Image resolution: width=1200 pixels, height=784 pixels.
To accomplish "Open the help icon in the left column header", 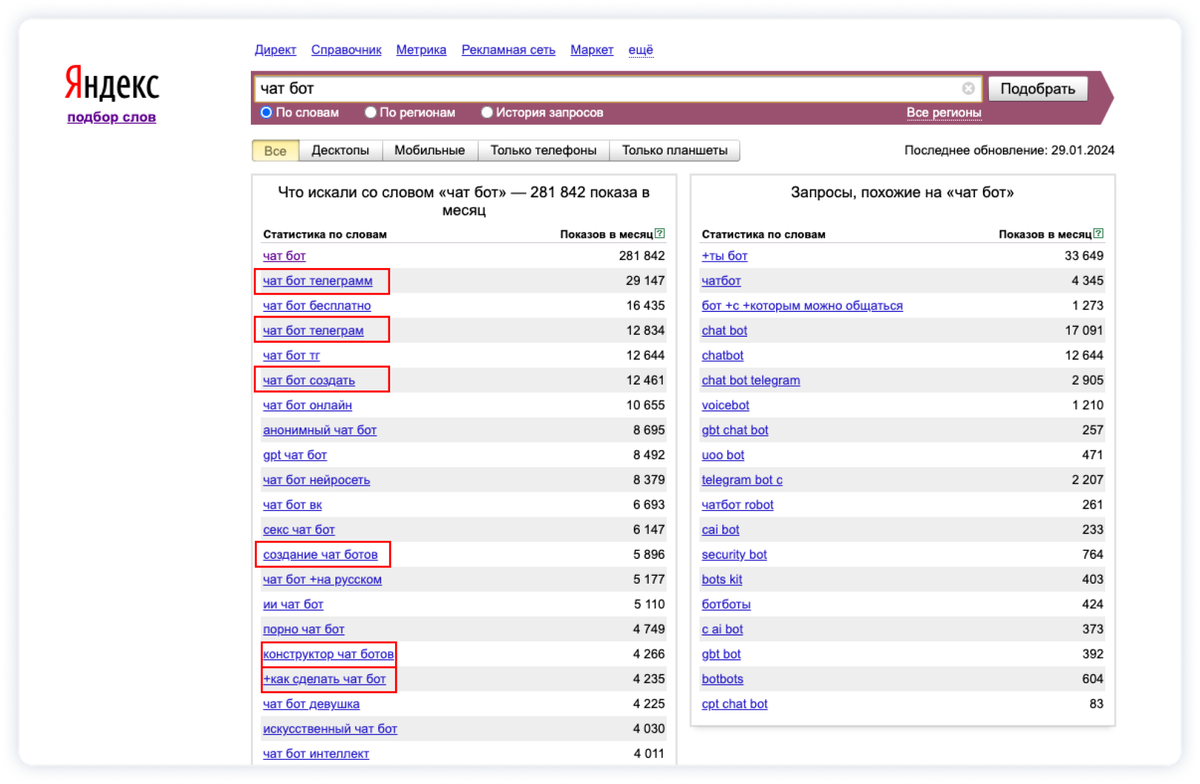I will [x=660, y=234].
